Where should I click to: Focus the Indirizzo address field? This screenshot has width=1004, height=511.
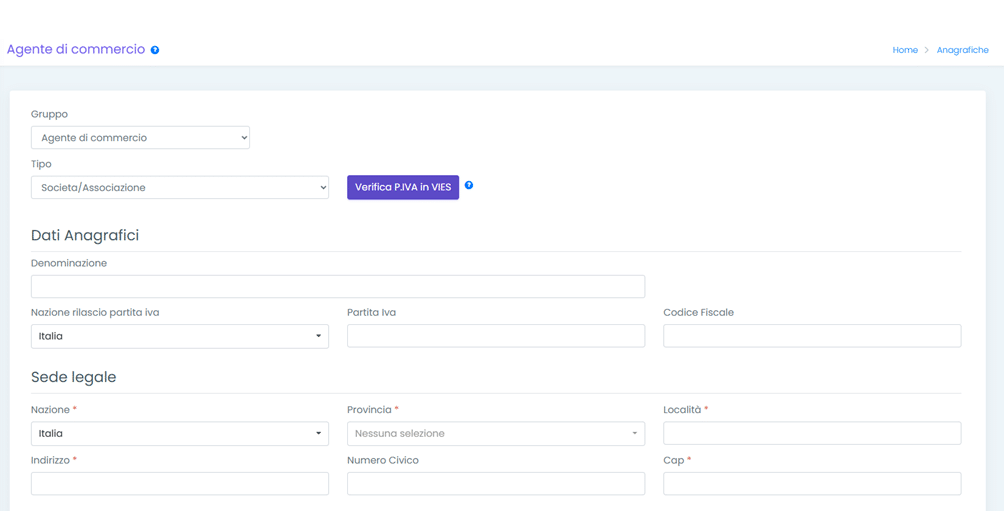pos(180,484)
